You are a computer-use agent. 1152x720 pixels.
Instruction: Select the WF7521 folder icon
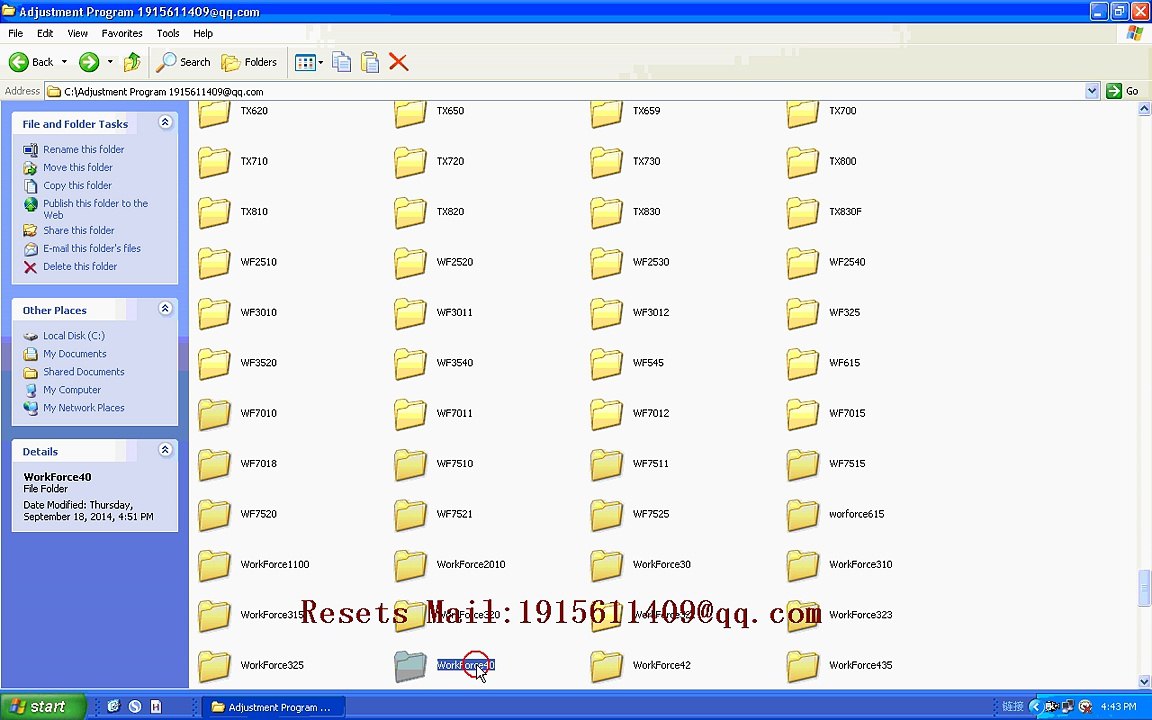point(411,514)
